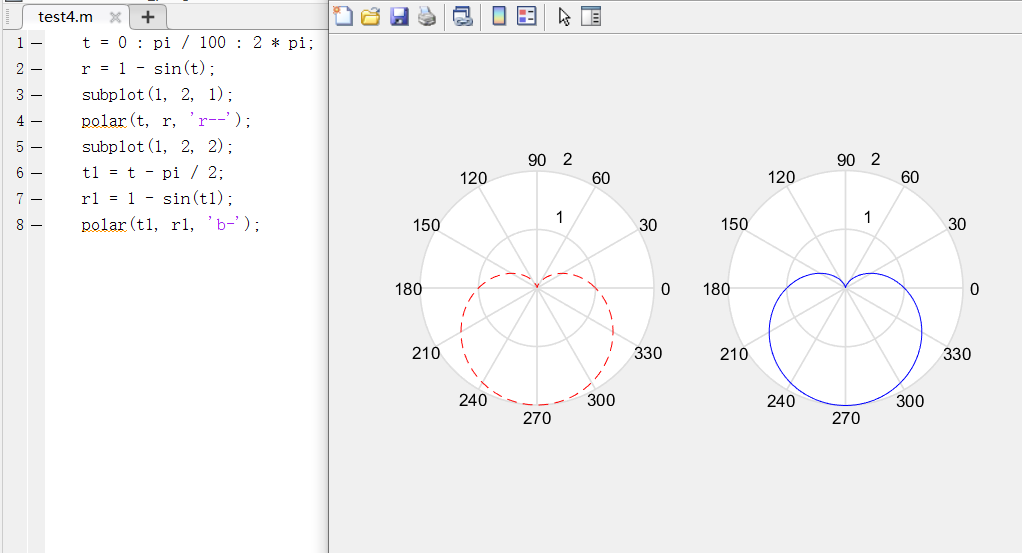
Task: Set breakpoint dash on line 3
Action: [36, 95]
